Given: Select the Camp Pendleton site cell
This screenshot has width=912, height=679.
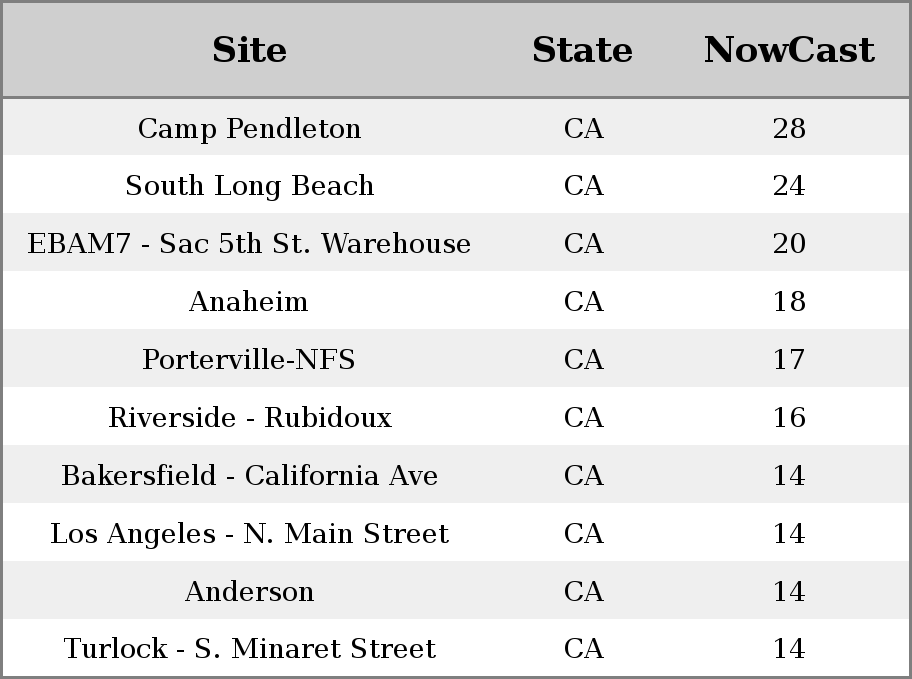Looking at the screenshot, I should (x=250, y=129).
